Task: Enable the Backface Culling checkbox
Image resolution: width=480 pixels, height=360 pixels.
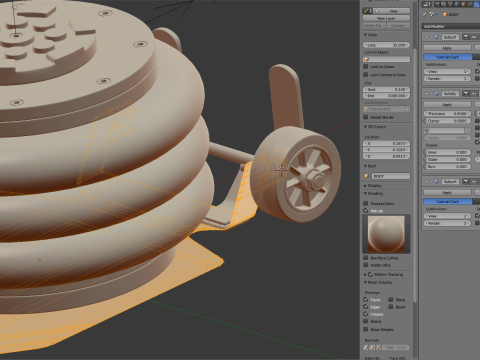Action: click(366, 258)
